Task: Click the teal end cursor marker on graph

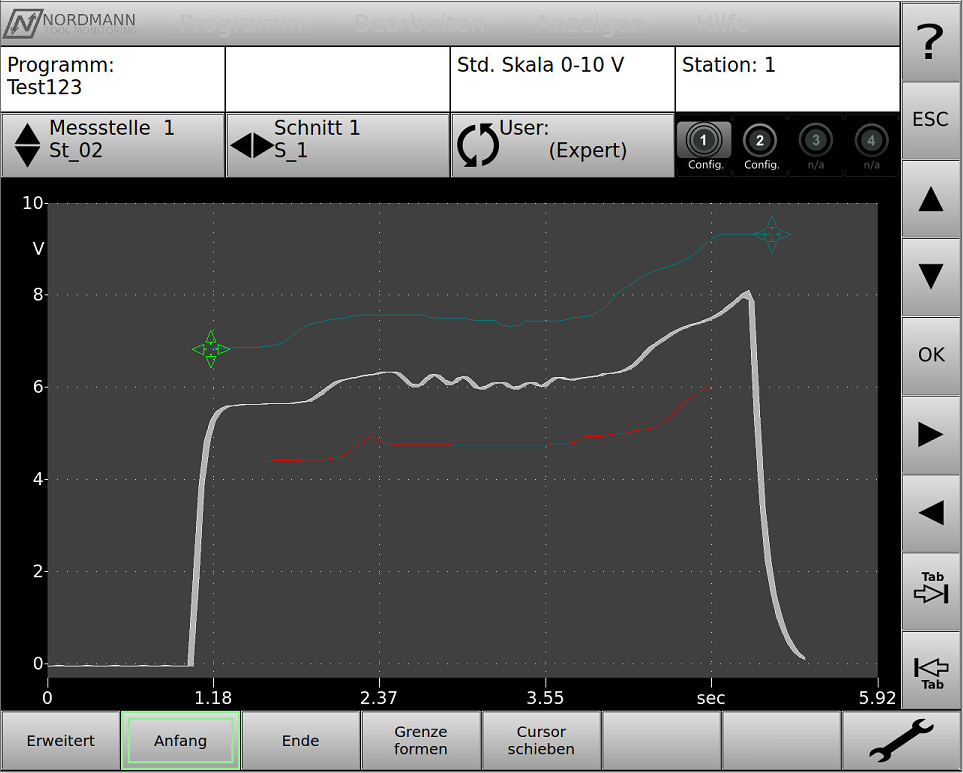Action: click(x=771, y=235)
